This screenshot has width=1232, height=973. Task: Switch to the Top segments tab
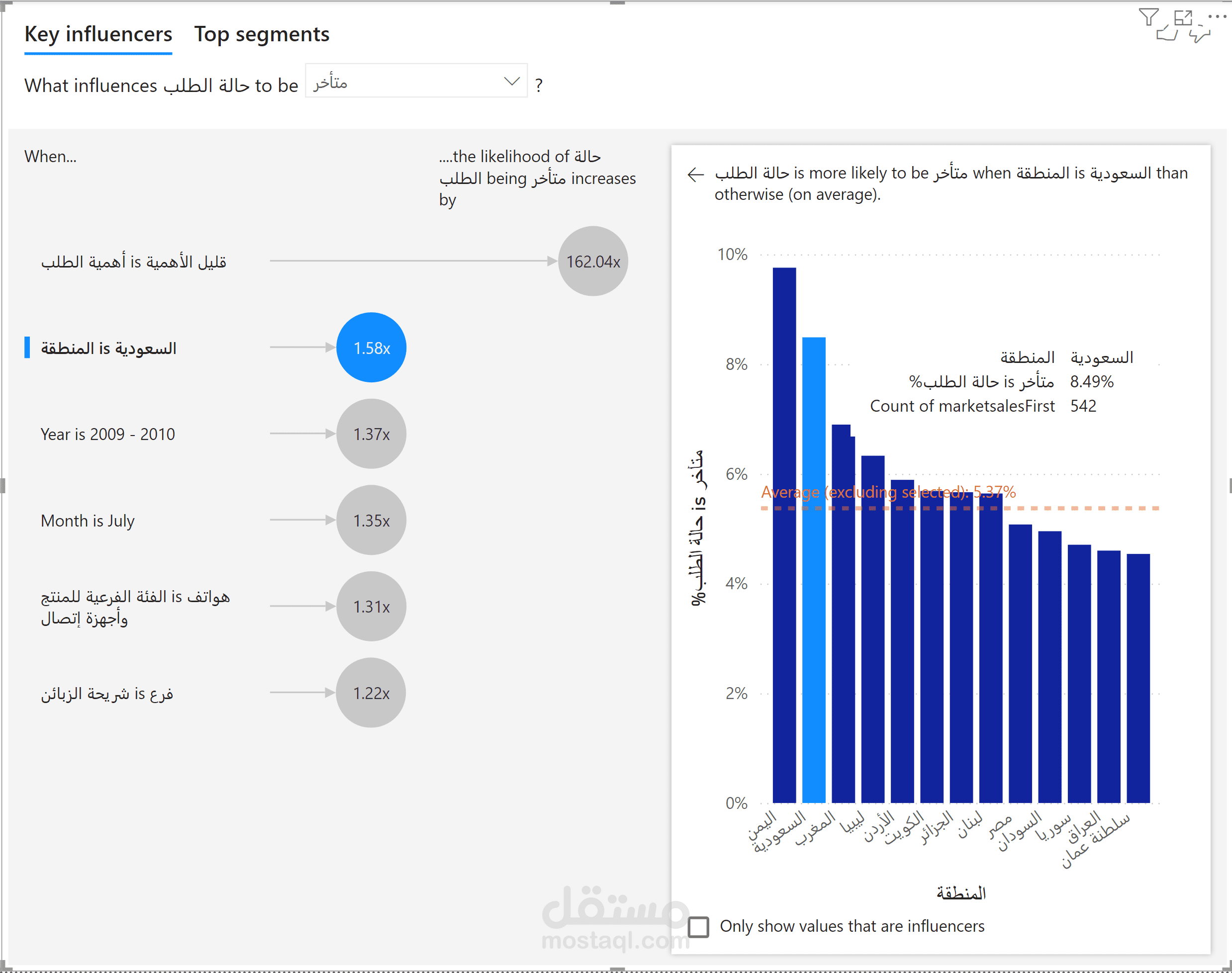click(262, 35)
